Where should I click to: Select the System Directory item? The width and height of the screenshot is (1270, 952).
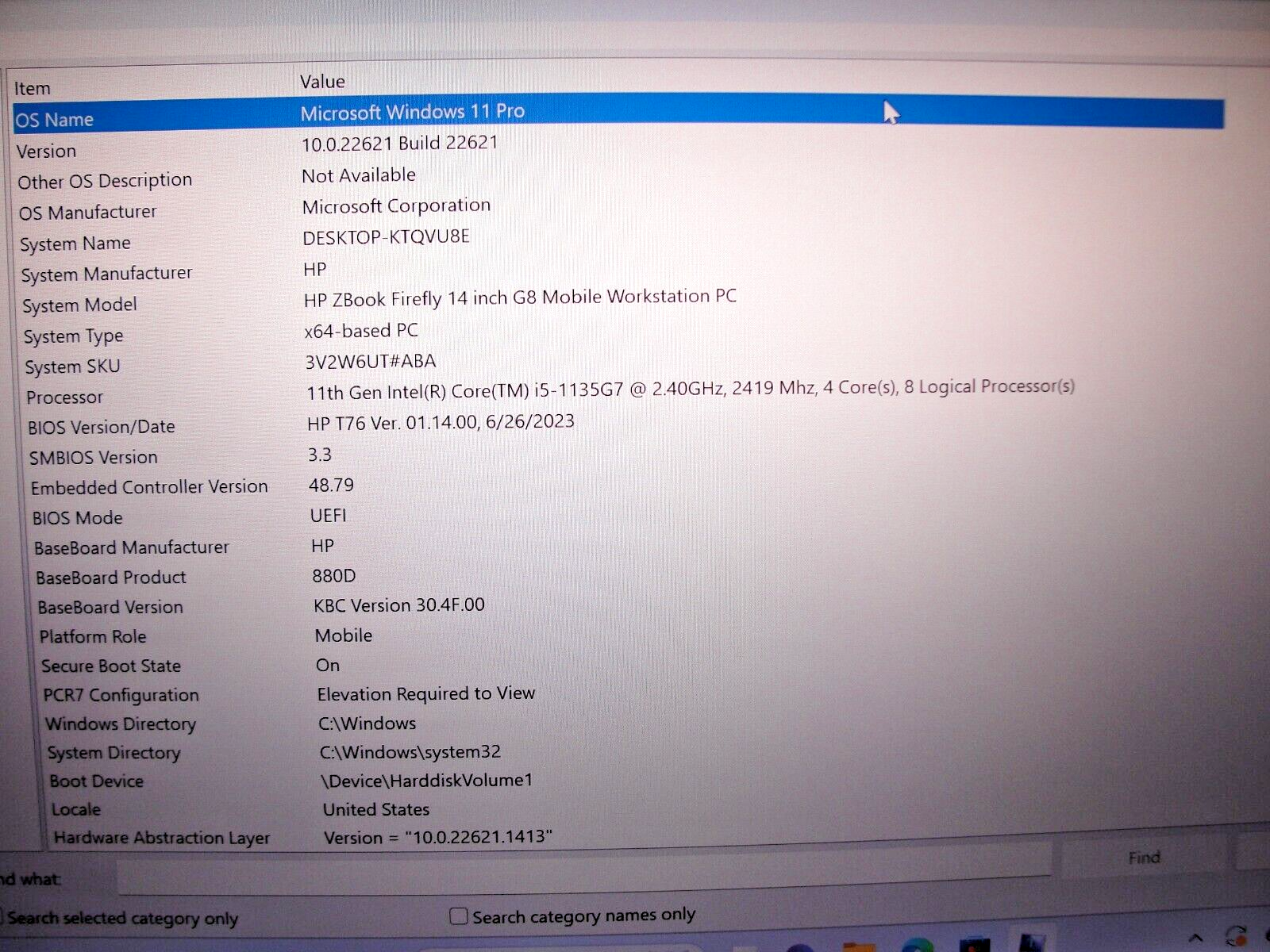[x=114, y=753]
